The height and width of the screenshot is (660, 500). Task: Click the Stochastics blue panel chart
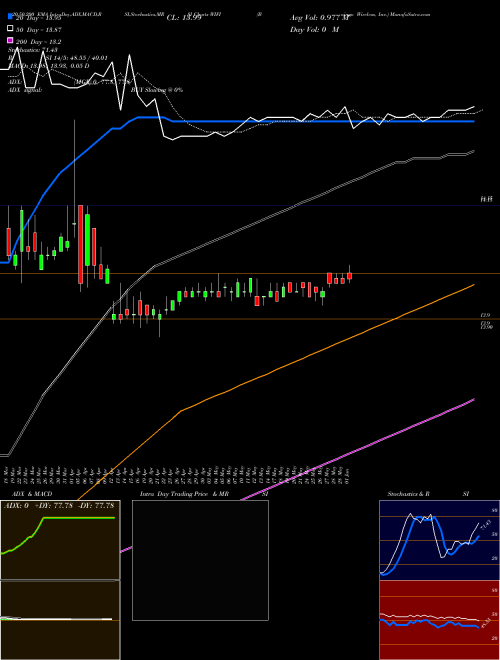[439, 540]
